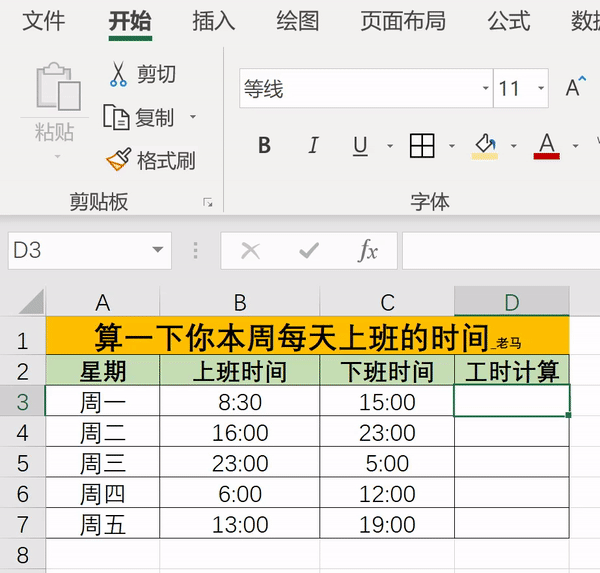Expand Borders dropdown arrow
Image resolution: width=600 pixels, height=573 pixels.
(x=452, y=146)
